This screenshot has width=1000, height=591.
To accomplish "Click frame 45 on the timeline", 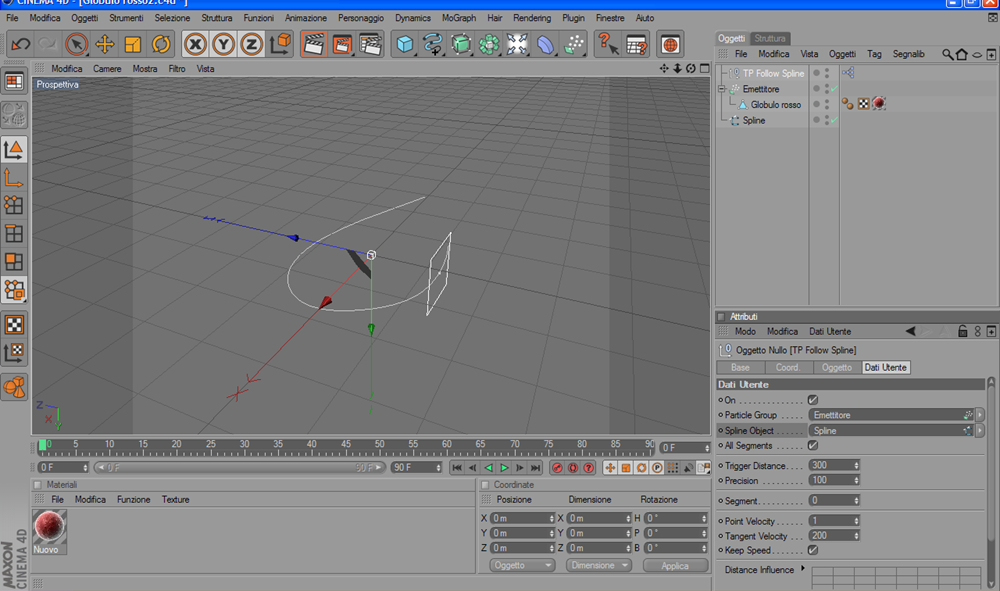I will click(346, 446).
